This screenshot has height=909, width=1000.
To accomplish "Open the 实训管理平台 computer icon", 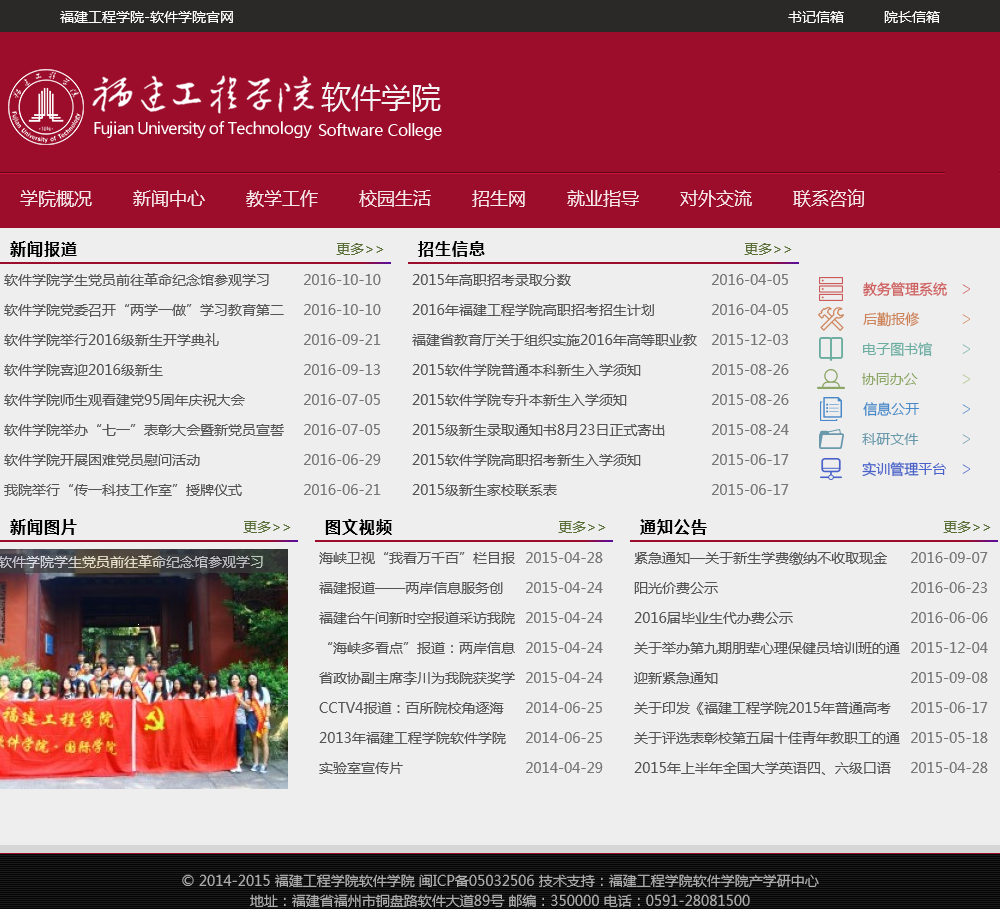I will (x=831, y=469).
